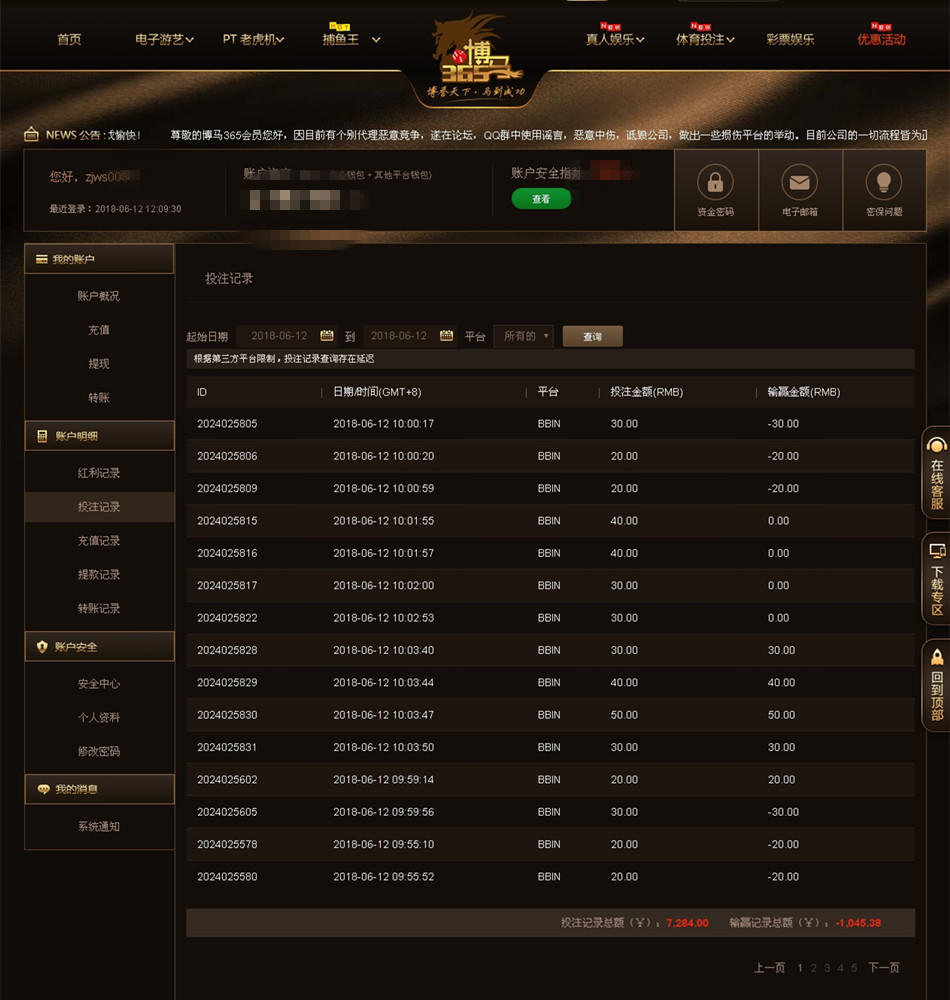Open the 密保问题 lightbulb icon

(x=883, y=182)
